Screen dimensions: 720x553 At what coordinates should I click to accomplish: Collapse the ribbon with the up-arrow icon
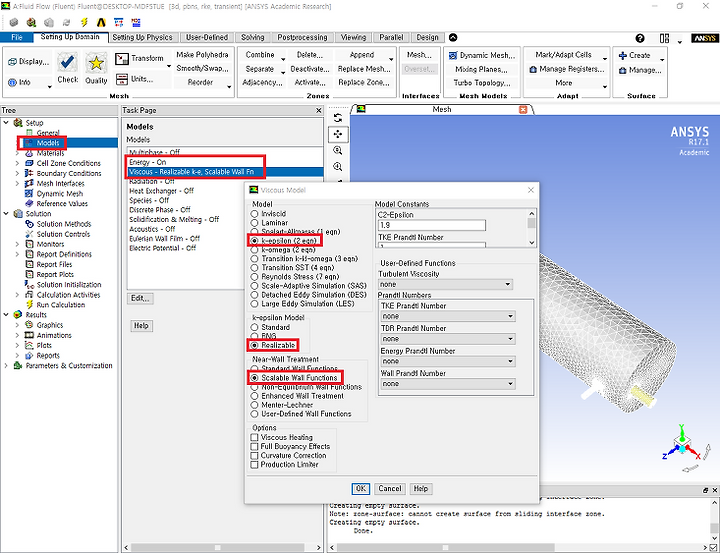click(453, 38)
